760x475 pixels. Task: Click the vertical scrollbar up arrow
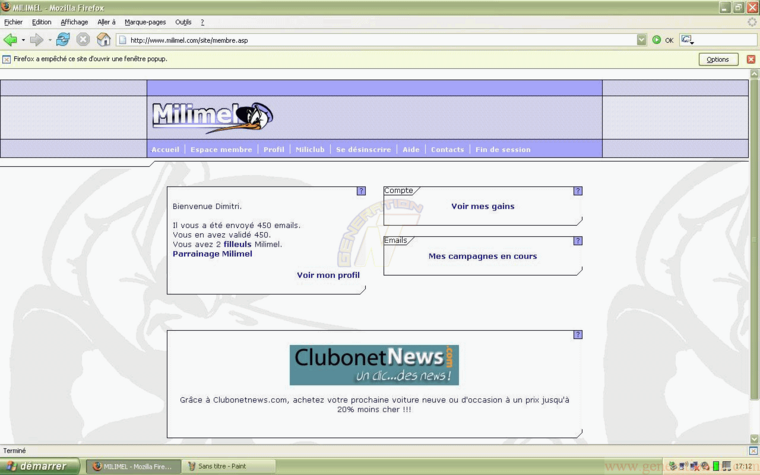point(754,74)
